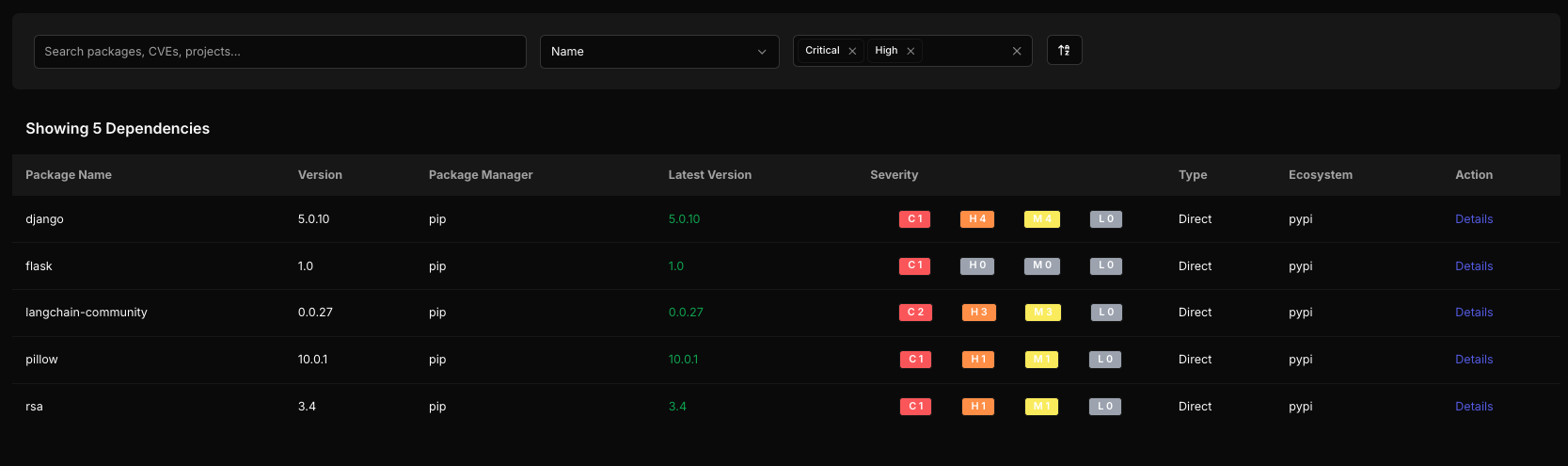
Task: Open Details for django
Action: point(1474,219)
